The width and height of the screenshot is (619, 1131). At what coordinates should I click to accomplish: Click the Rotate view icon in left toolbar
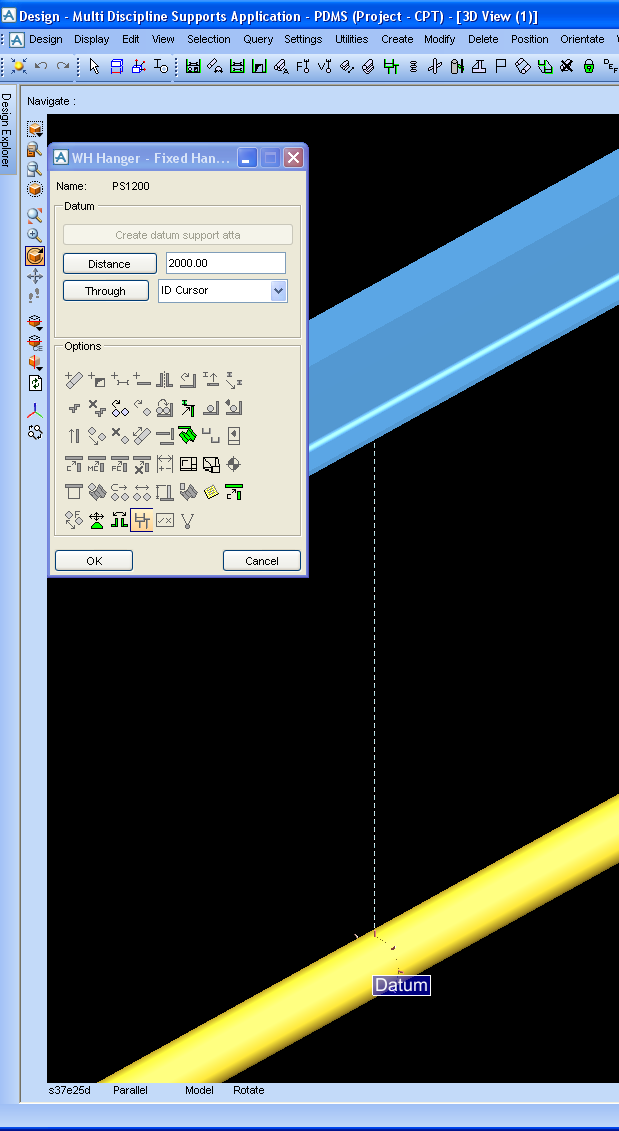[35, 256]
